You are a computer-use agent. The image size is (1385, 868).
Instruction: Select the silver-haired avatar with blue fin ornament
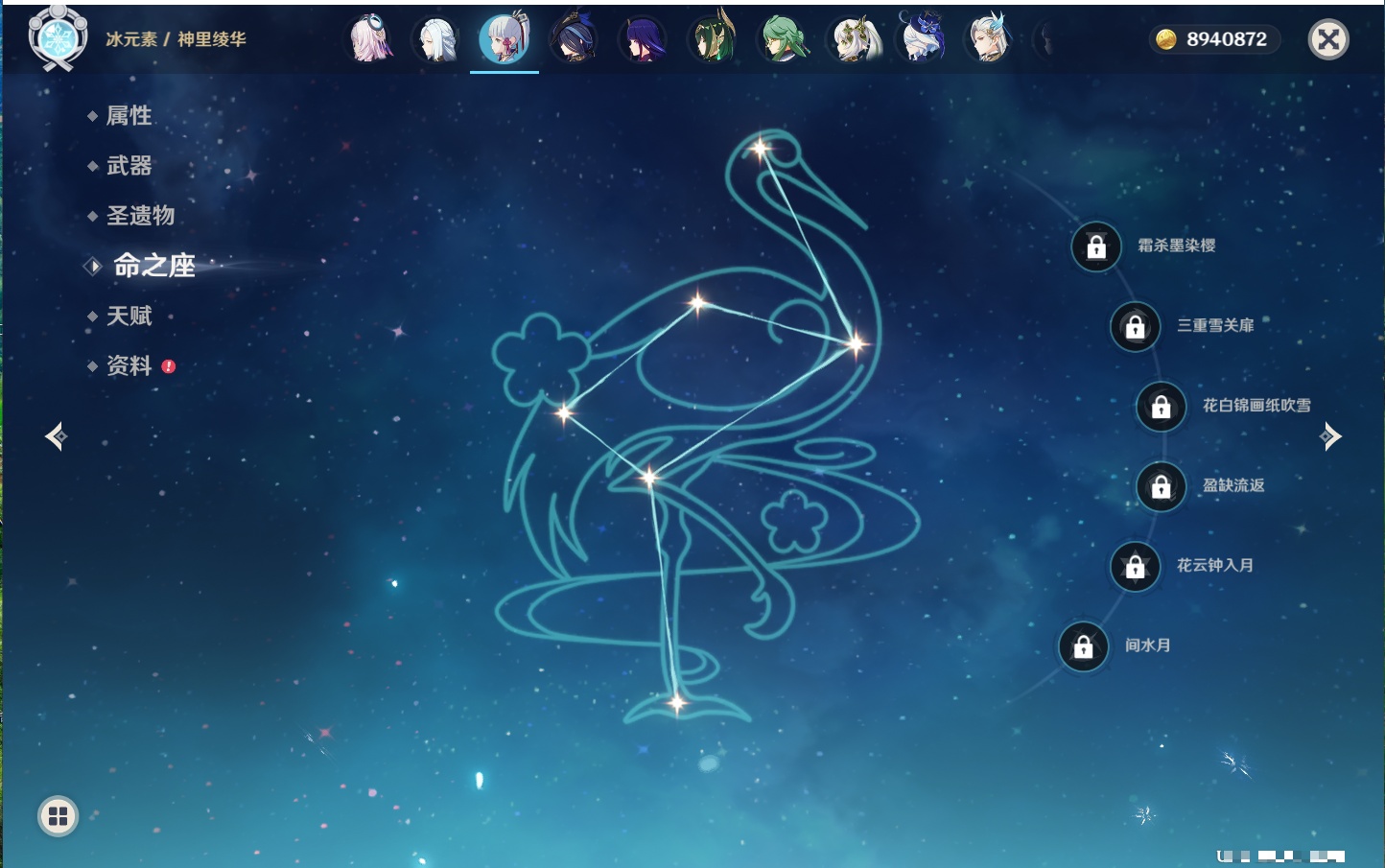coord(989,38)
